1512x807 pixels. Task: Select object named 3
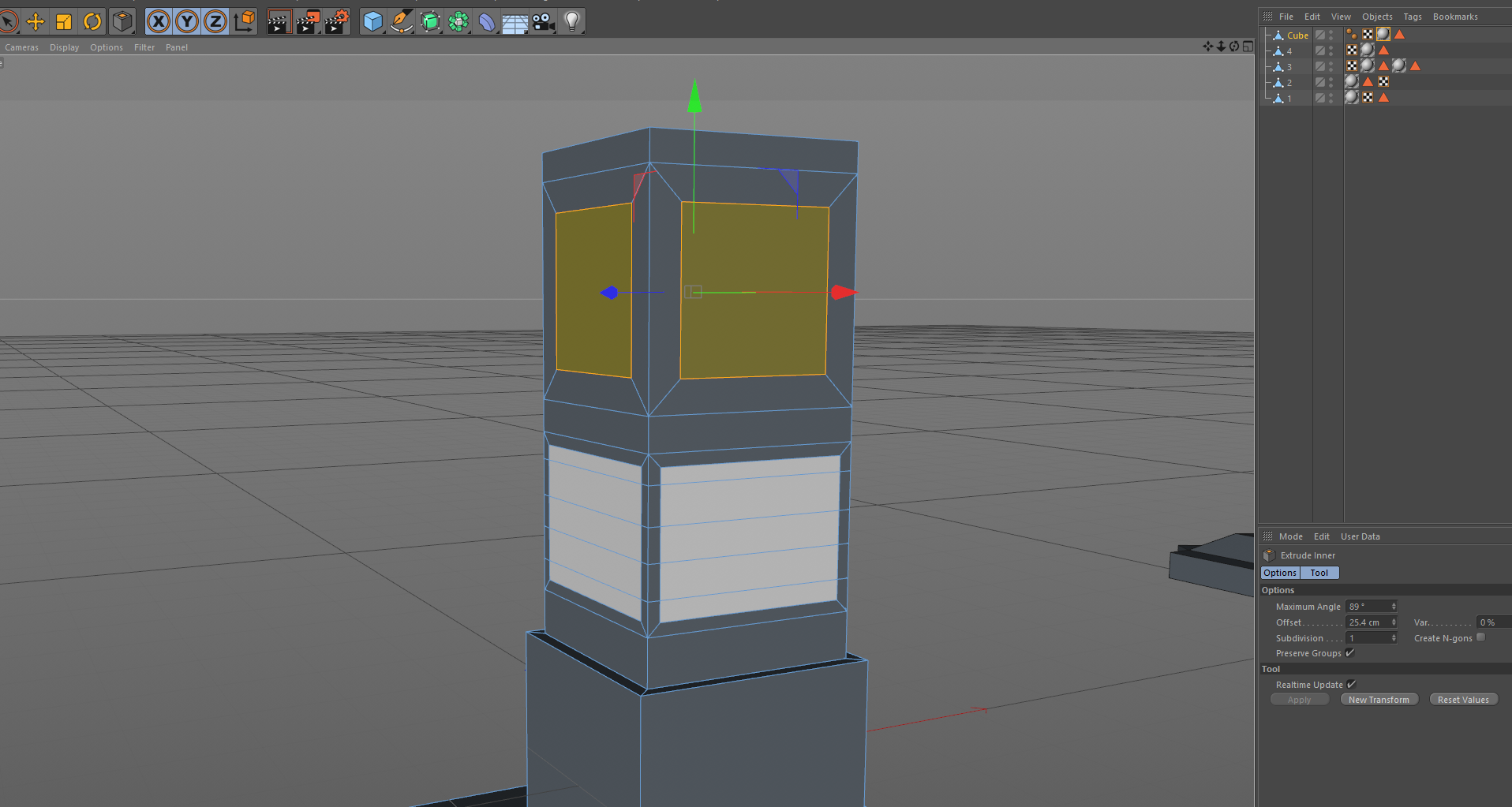click(1289, 67)
